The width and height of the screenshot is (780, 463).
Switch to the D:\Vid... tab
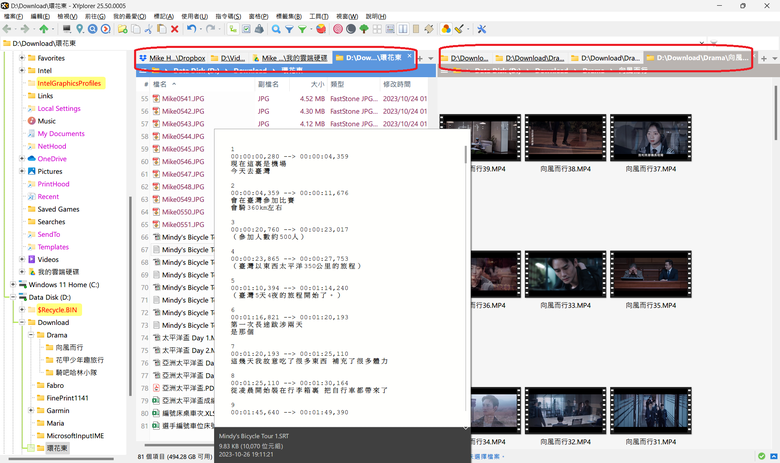[x=228, y=58]
